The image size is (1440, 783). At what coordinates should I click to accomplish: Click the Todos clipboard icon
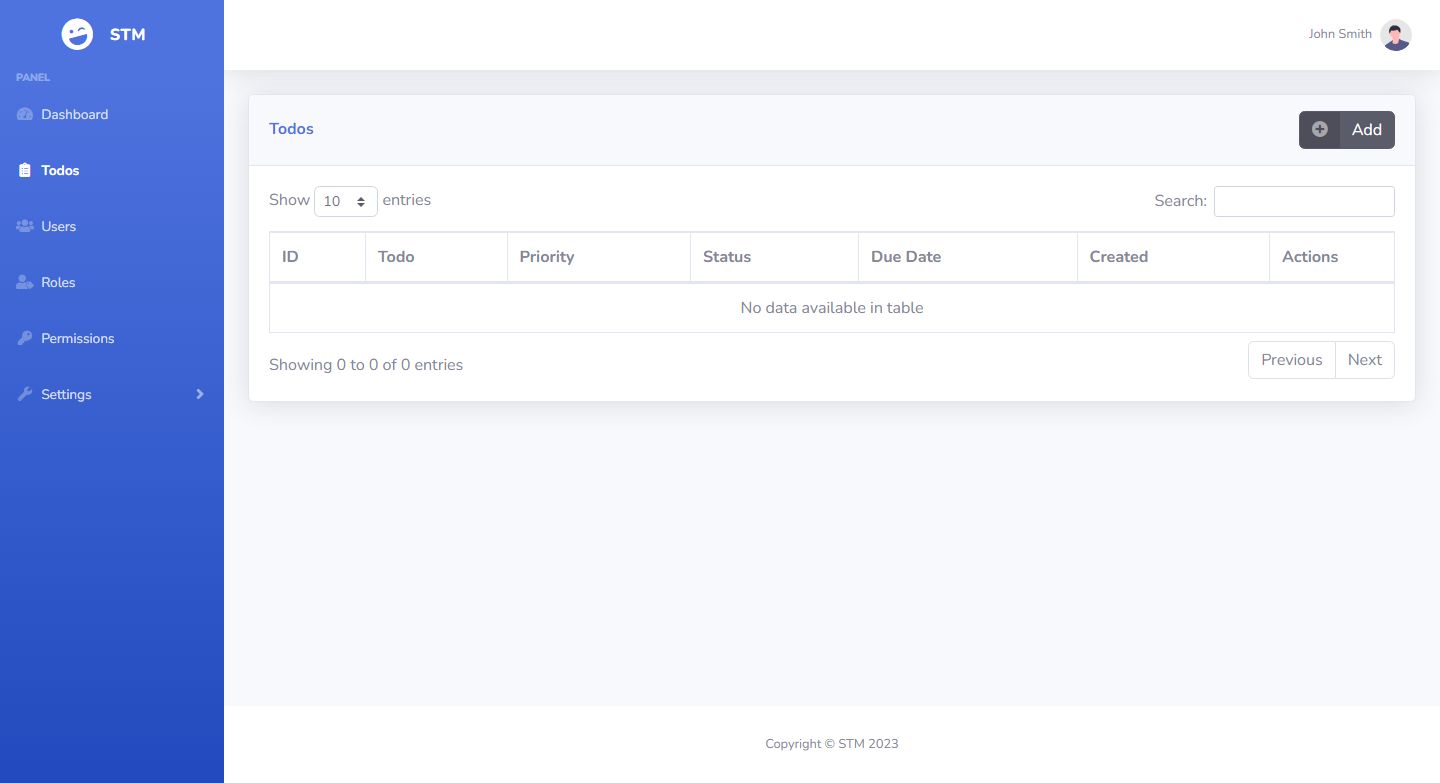point(25,170)
